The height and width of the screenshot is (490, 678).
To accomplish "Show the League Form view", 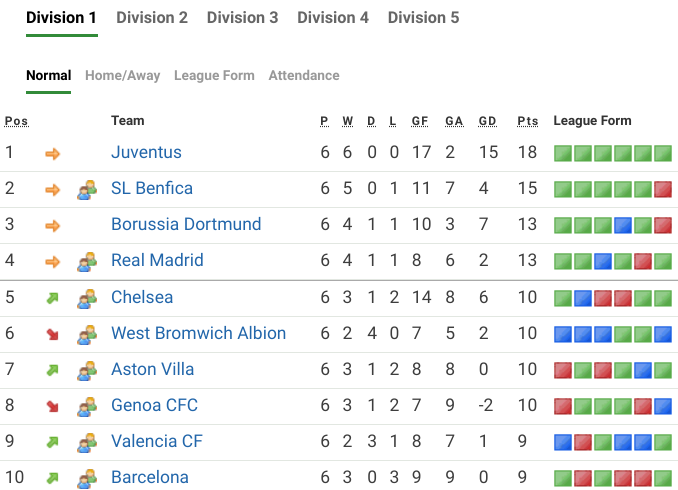I will pos(214,75).
